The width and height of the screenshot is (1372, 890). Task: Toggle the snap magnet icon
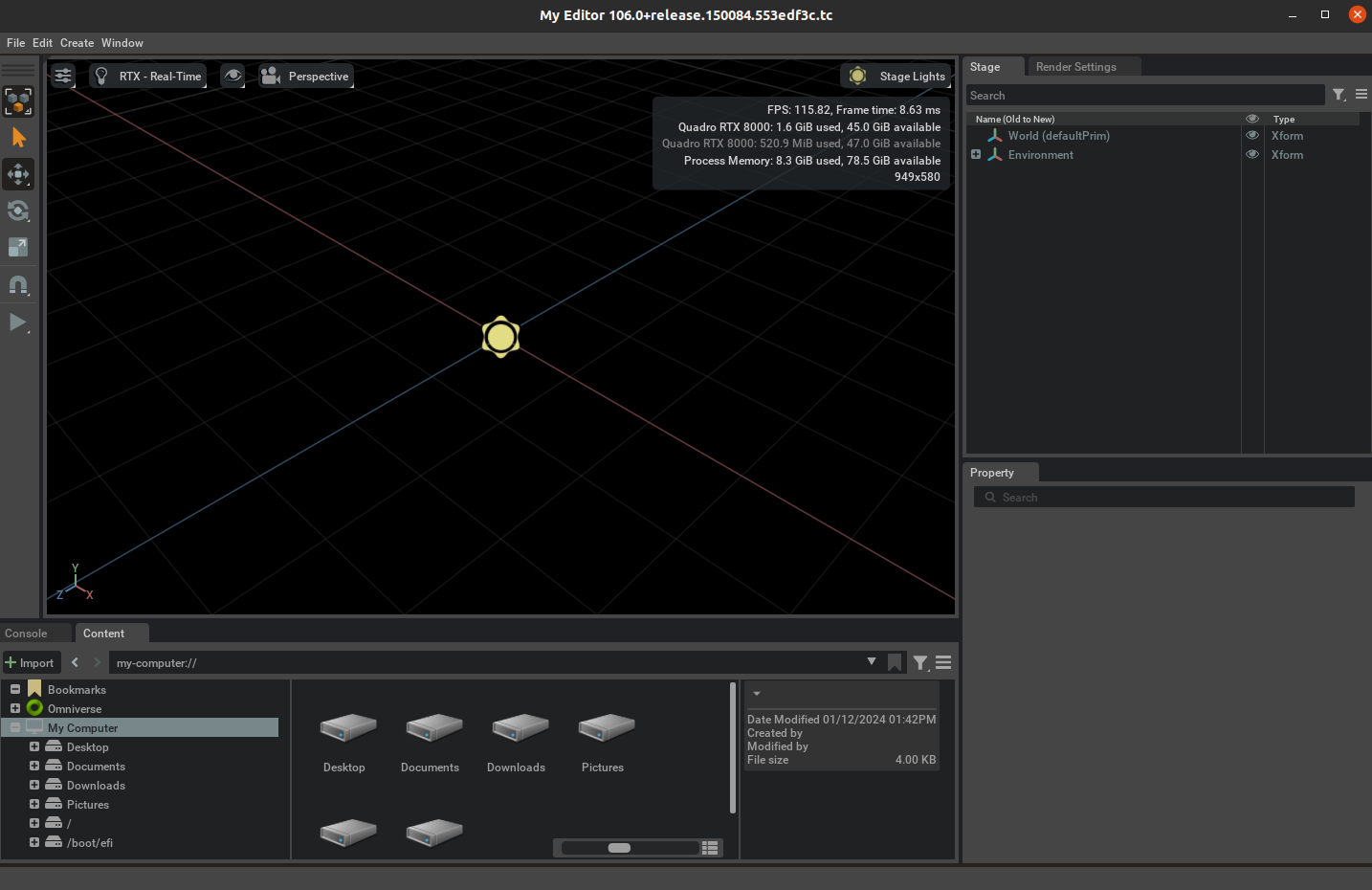(18, 284)
